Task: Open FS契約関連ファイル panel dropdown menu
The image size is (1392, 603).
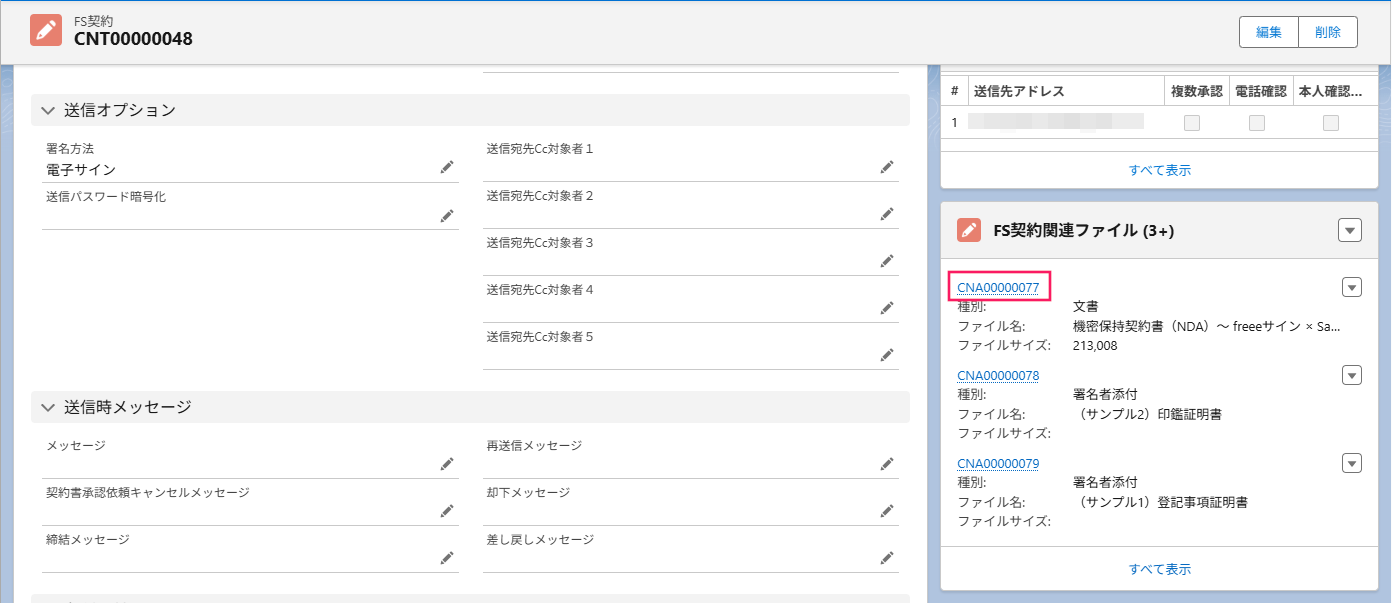Action: click(x=1350, y=231)
